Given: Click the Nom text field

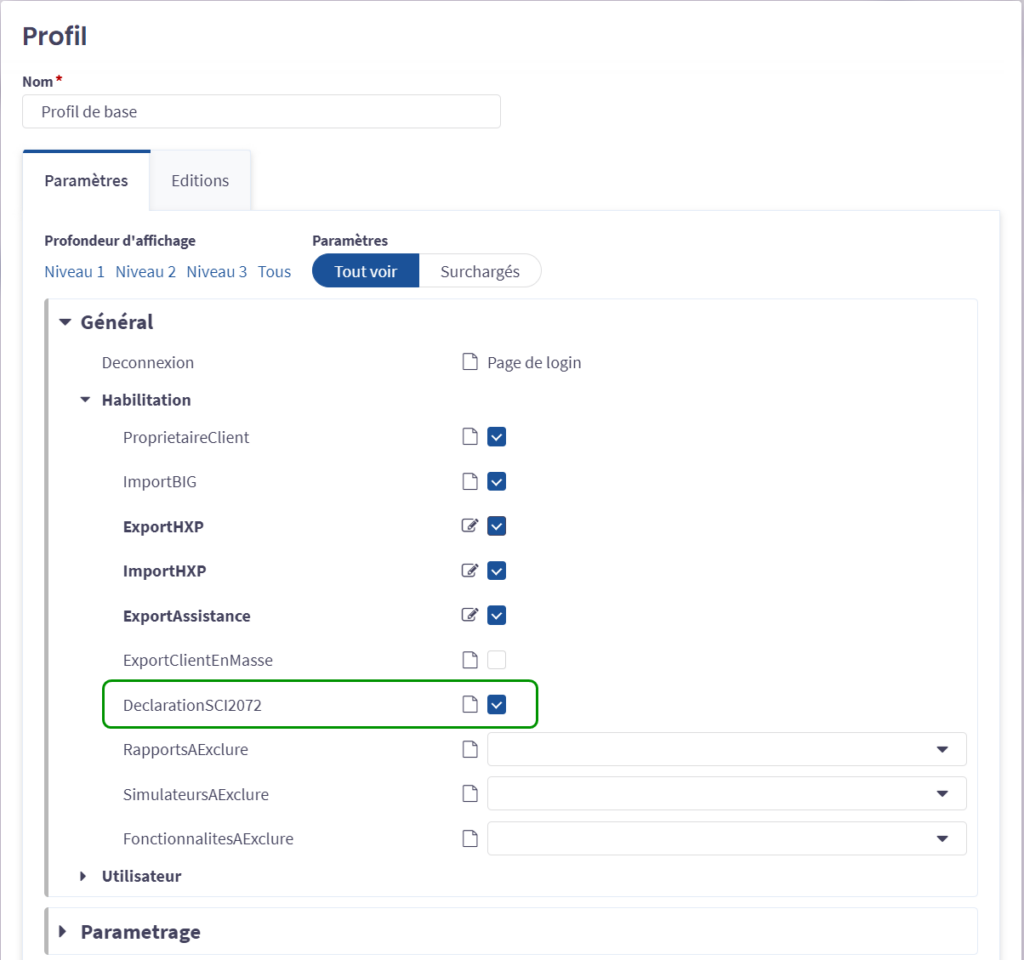Looking at the screenshot, I should click(x=261, y=112).
